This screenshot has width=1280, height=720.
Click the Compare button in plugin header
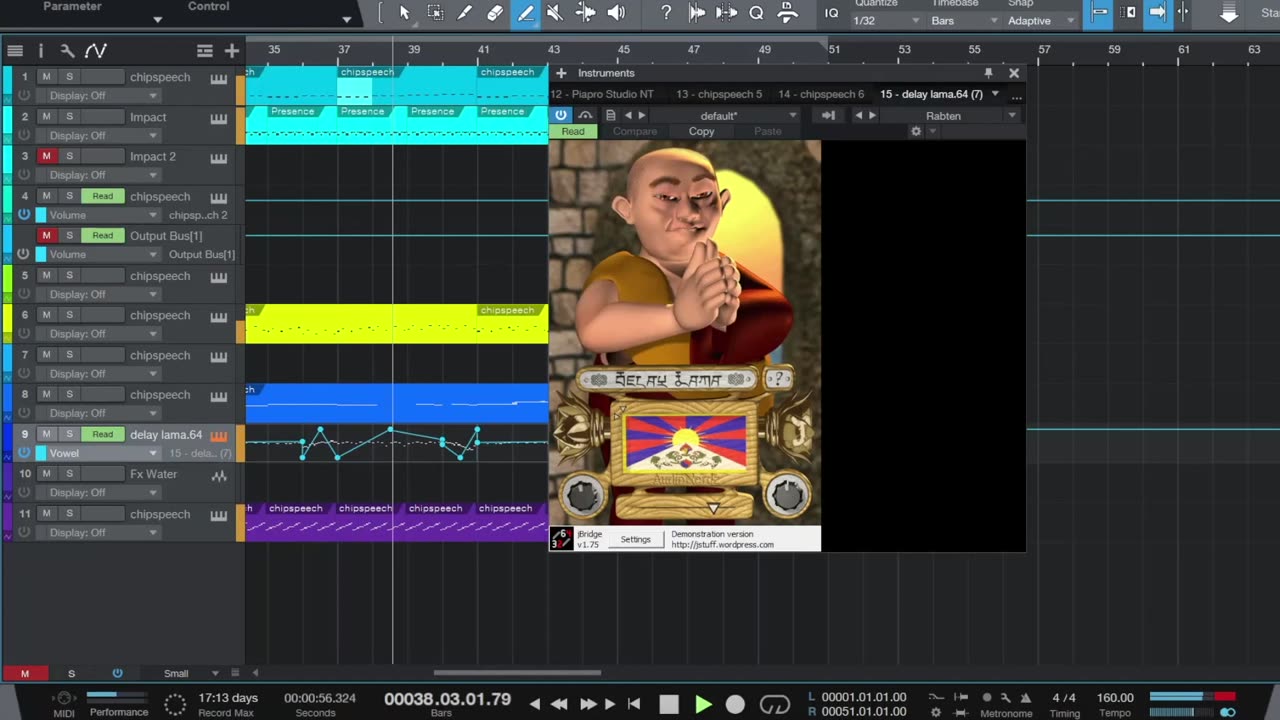pyautogui.click(x=635, y=132)
